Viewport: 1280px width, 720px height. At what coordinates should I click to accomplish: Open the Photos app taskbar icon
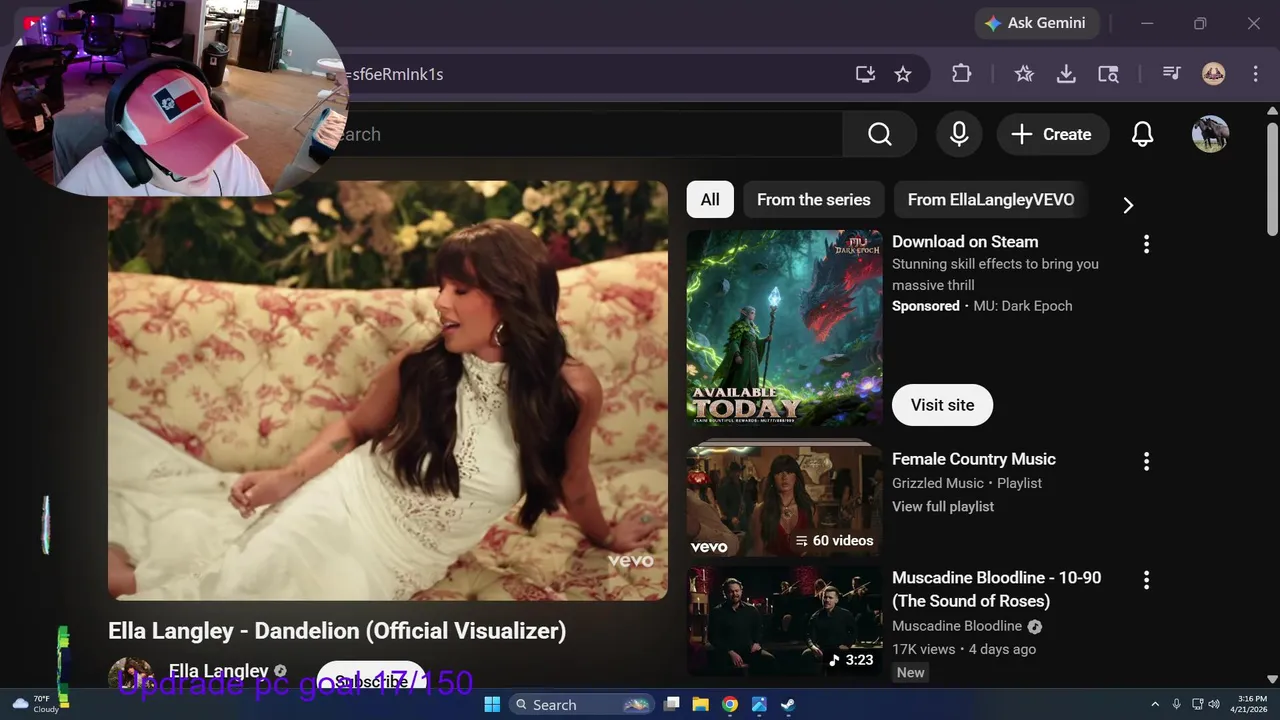(x=759, y=704)
